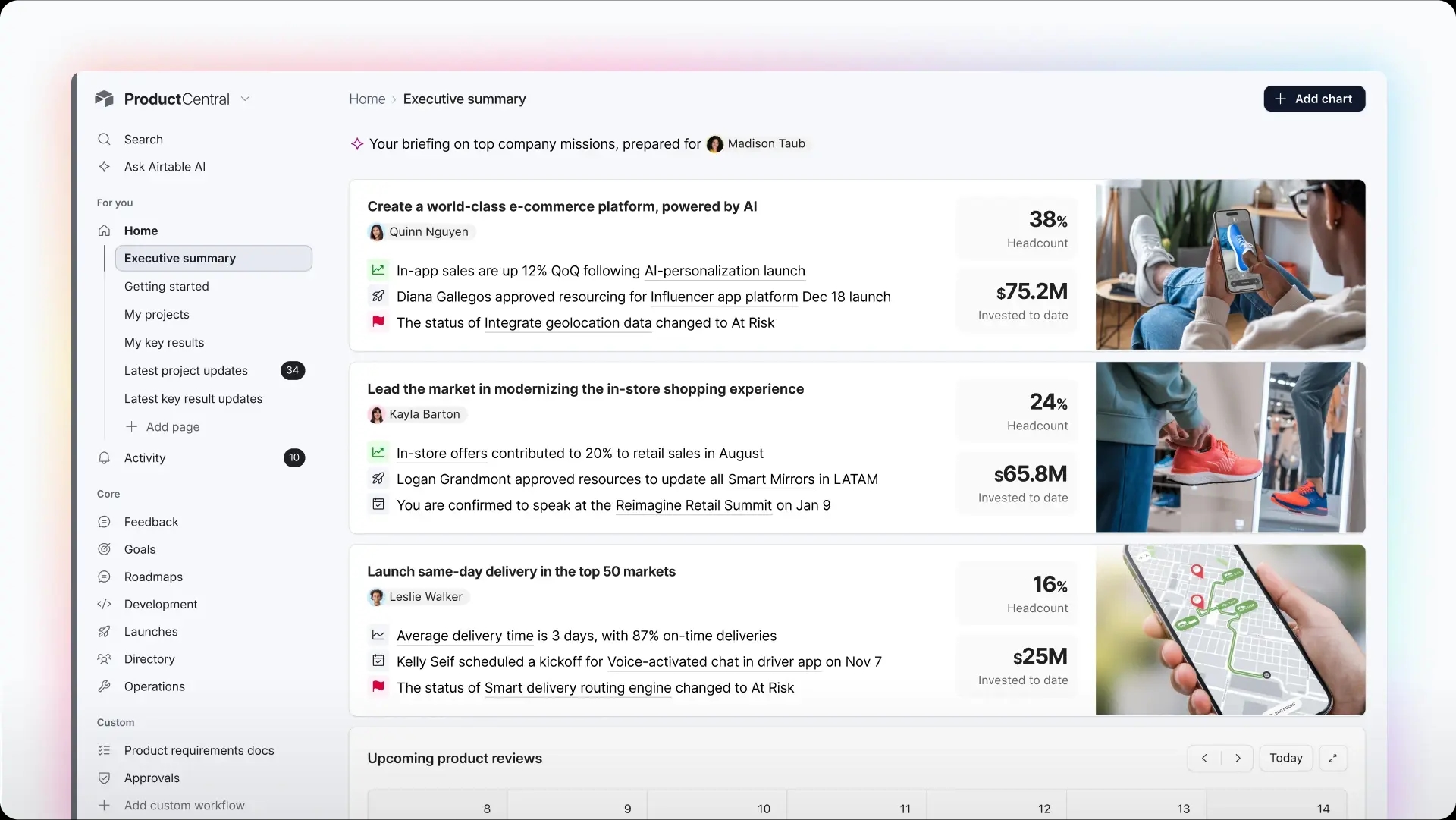Screen dimensions: 1456x820
Task: Expand the Upcoming product reviews calendar
Action: [1333, 758]
